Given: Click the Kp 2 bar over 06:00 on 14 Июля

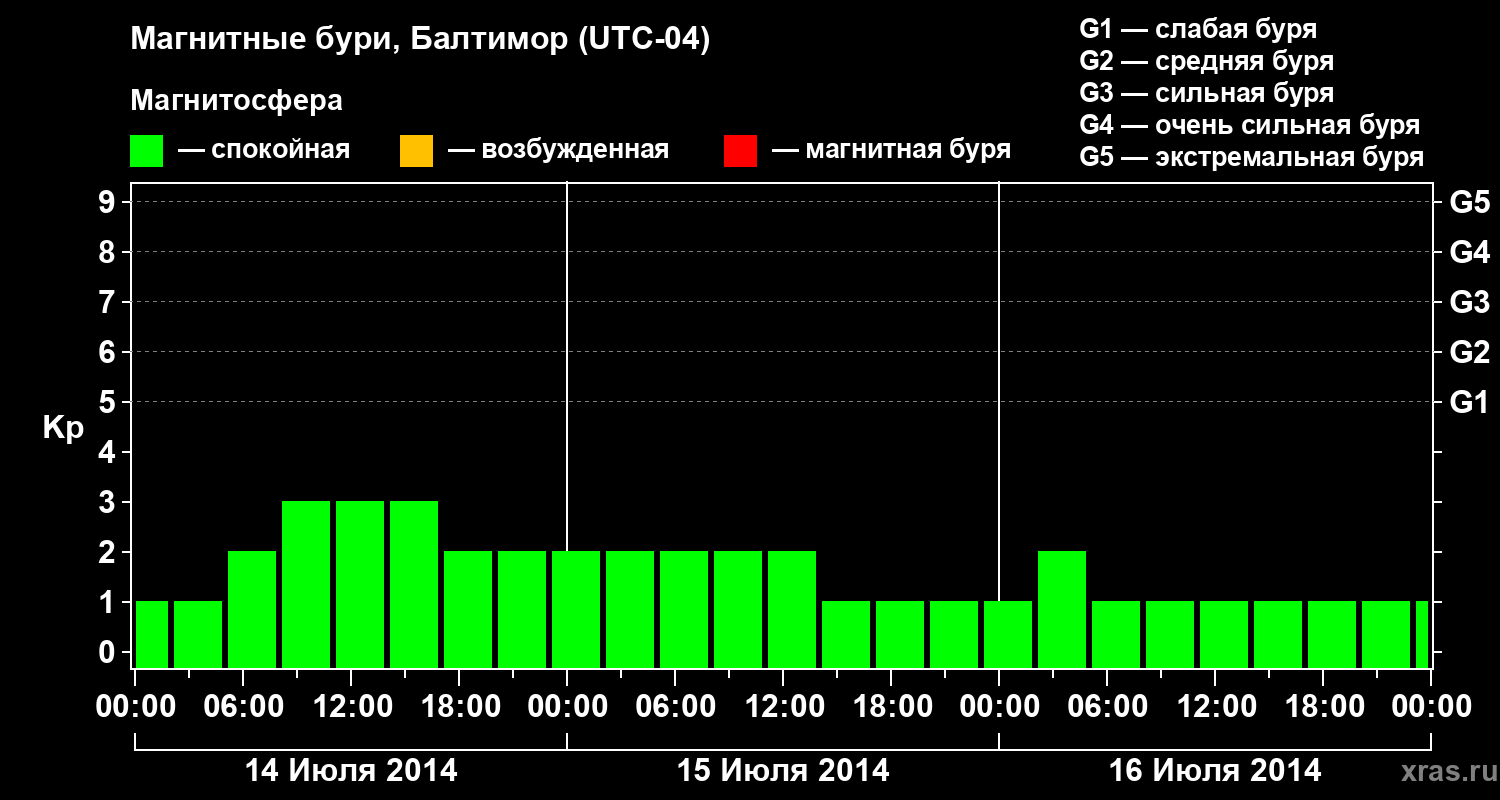Looking at the screenshot, I should pos(252,609).
